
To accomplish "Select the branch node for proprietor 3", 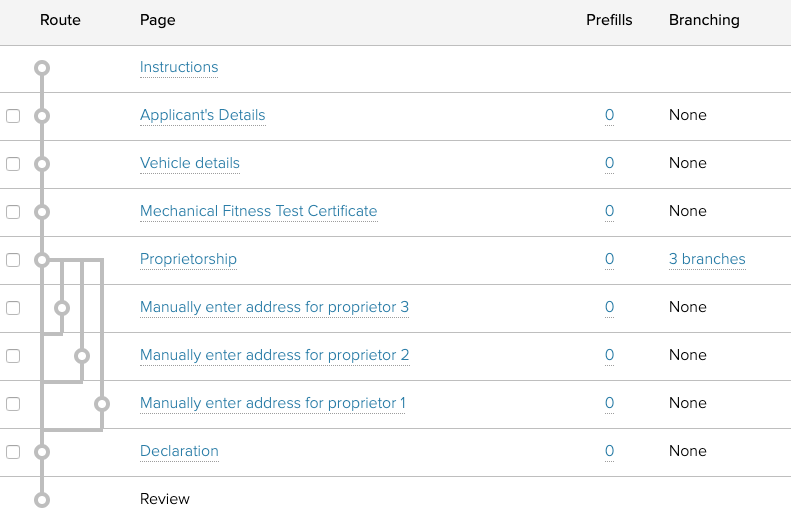I will [x=62, y=308].
